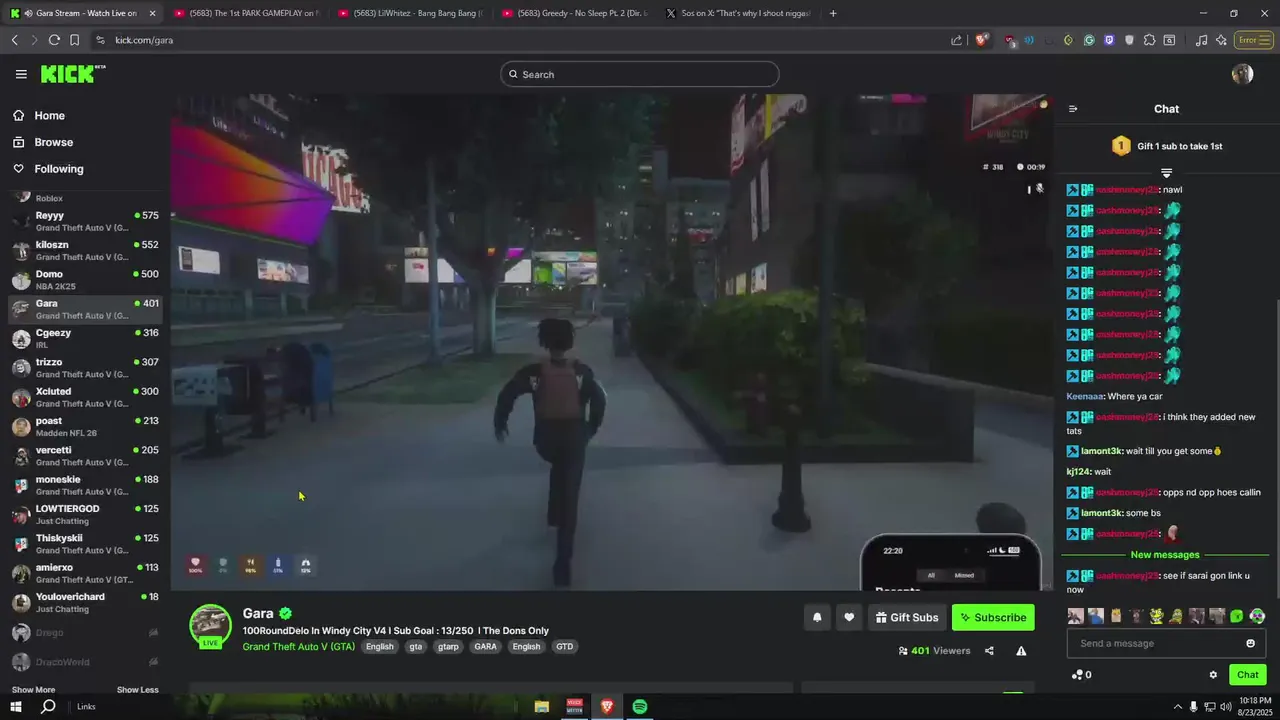
Task: Mute the Gara Stream tab audio
Action: [x=28, y=13]
